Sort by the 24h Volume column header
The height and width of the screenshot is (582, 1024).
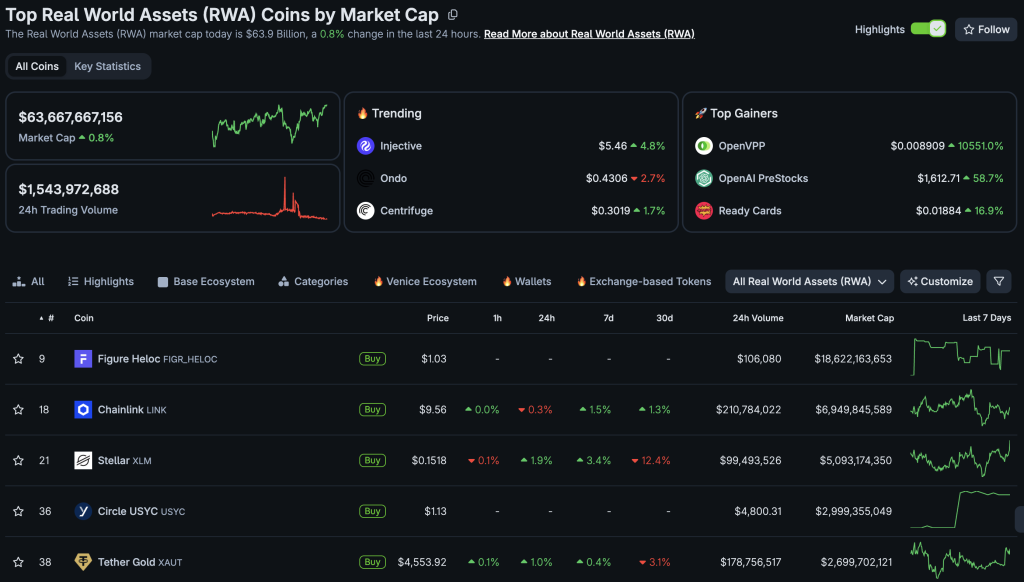coord(758,318)
